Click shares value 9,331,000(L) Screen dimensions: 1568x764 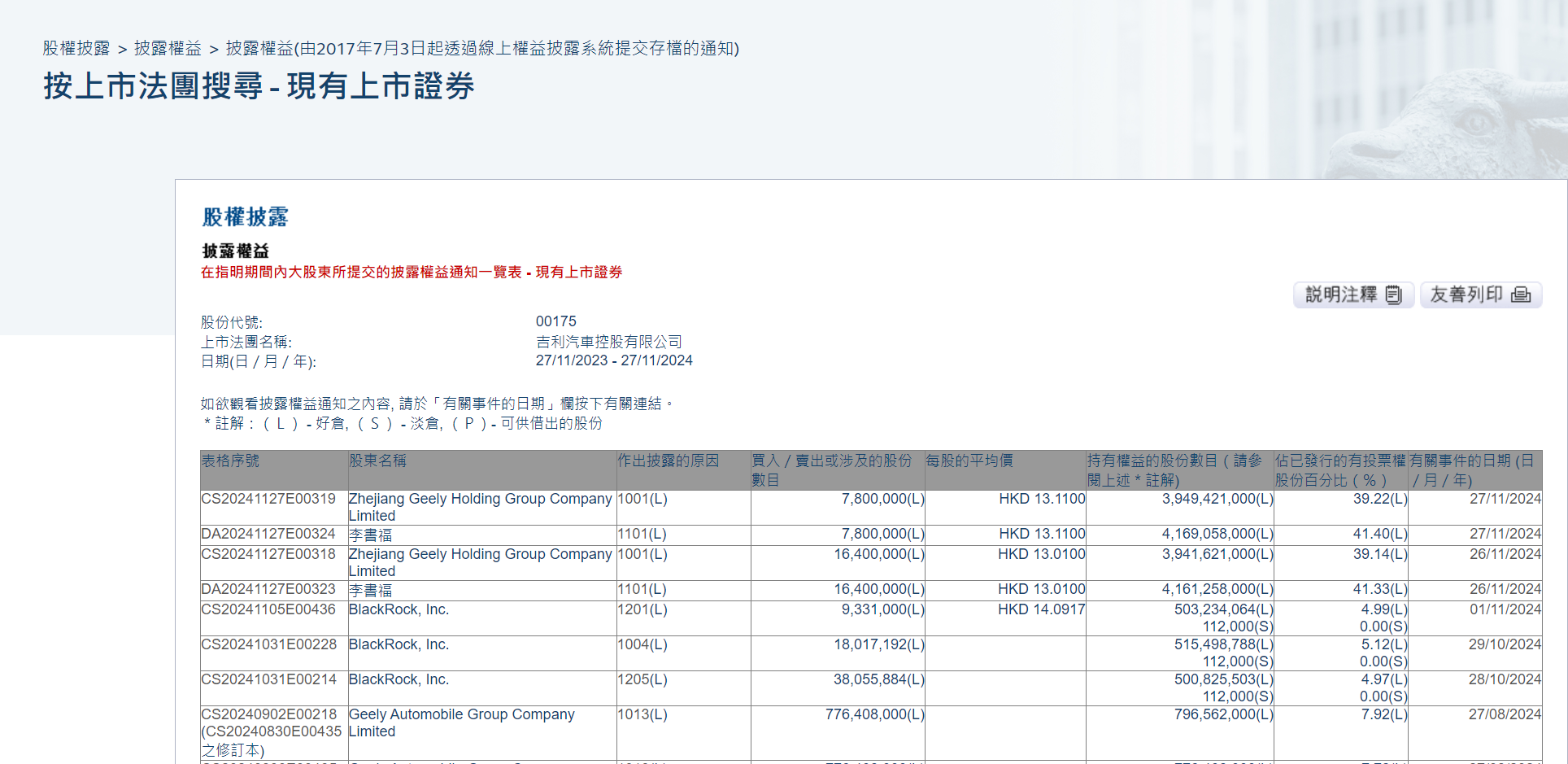point(883,609)
